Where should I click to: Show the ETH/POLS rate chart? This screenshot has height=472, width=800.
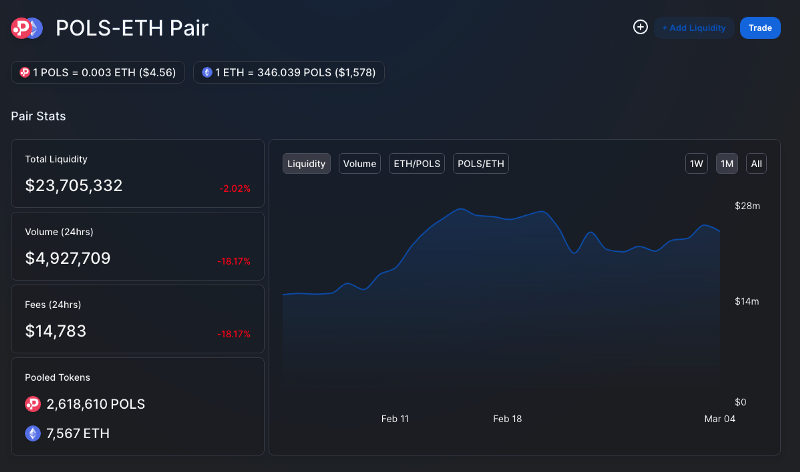(x=417, y=164)
